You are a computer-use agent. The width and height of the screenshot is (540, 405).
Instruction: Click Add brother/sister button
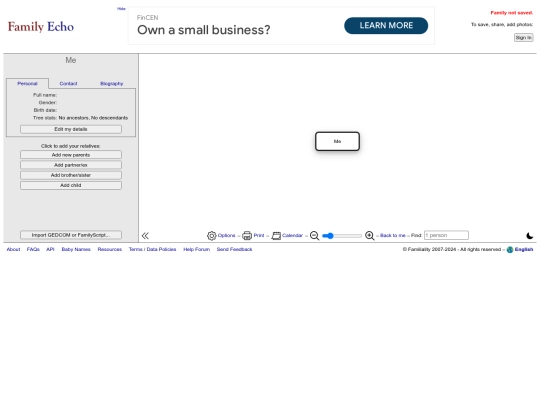coord(71,175)
